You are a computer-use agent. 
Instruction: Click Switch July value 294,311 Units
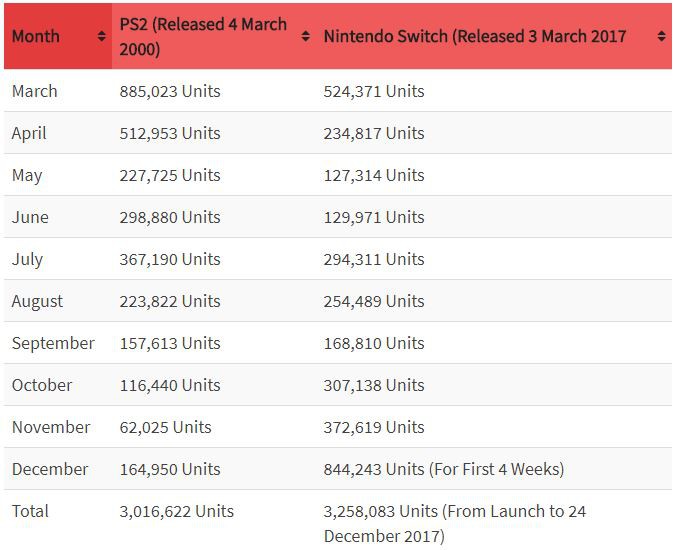pyautogui.click(x=374, y=259)
